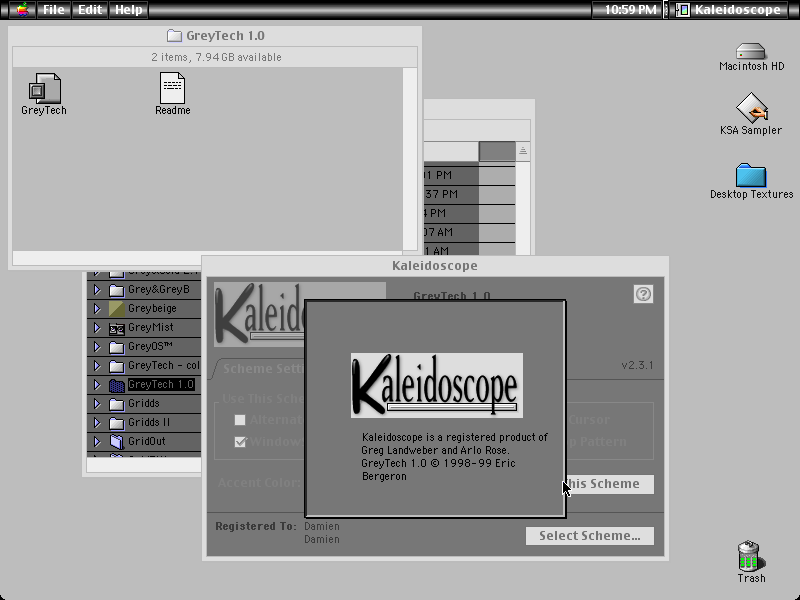
Task: Click the Greybeige scheme icon
Action: pos(117,309)
